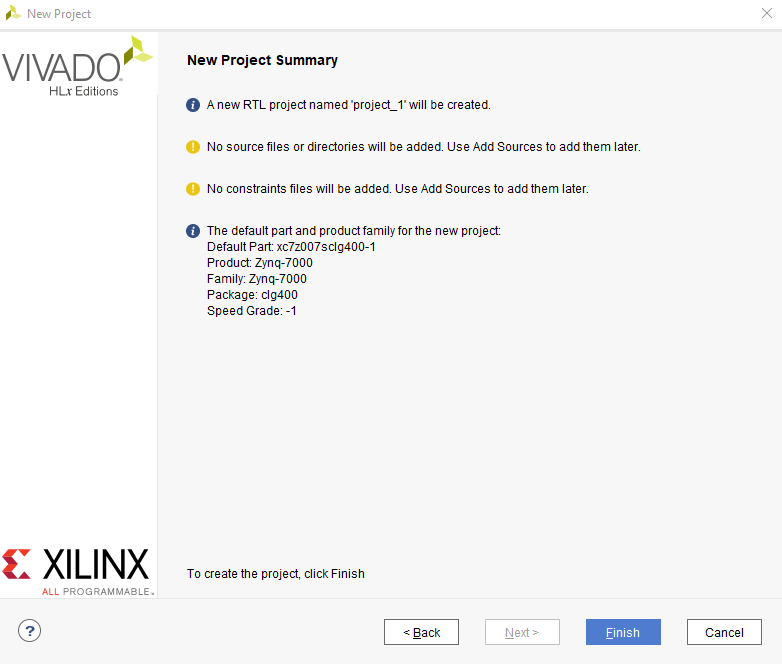Click the Default Part xc7z007sclg400-1 text
782x664 pixels.
(291, 247)
